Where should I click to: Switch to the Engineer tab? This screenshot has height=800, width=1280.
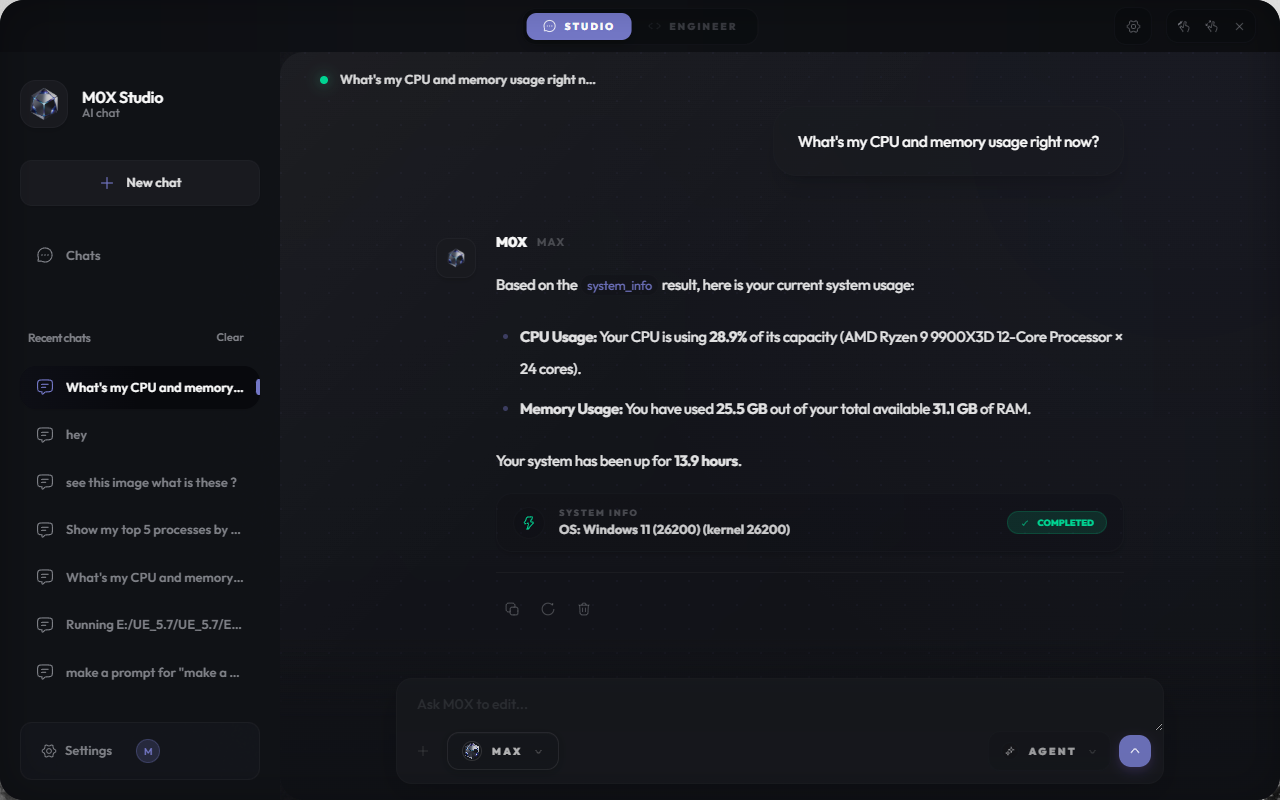692,26
